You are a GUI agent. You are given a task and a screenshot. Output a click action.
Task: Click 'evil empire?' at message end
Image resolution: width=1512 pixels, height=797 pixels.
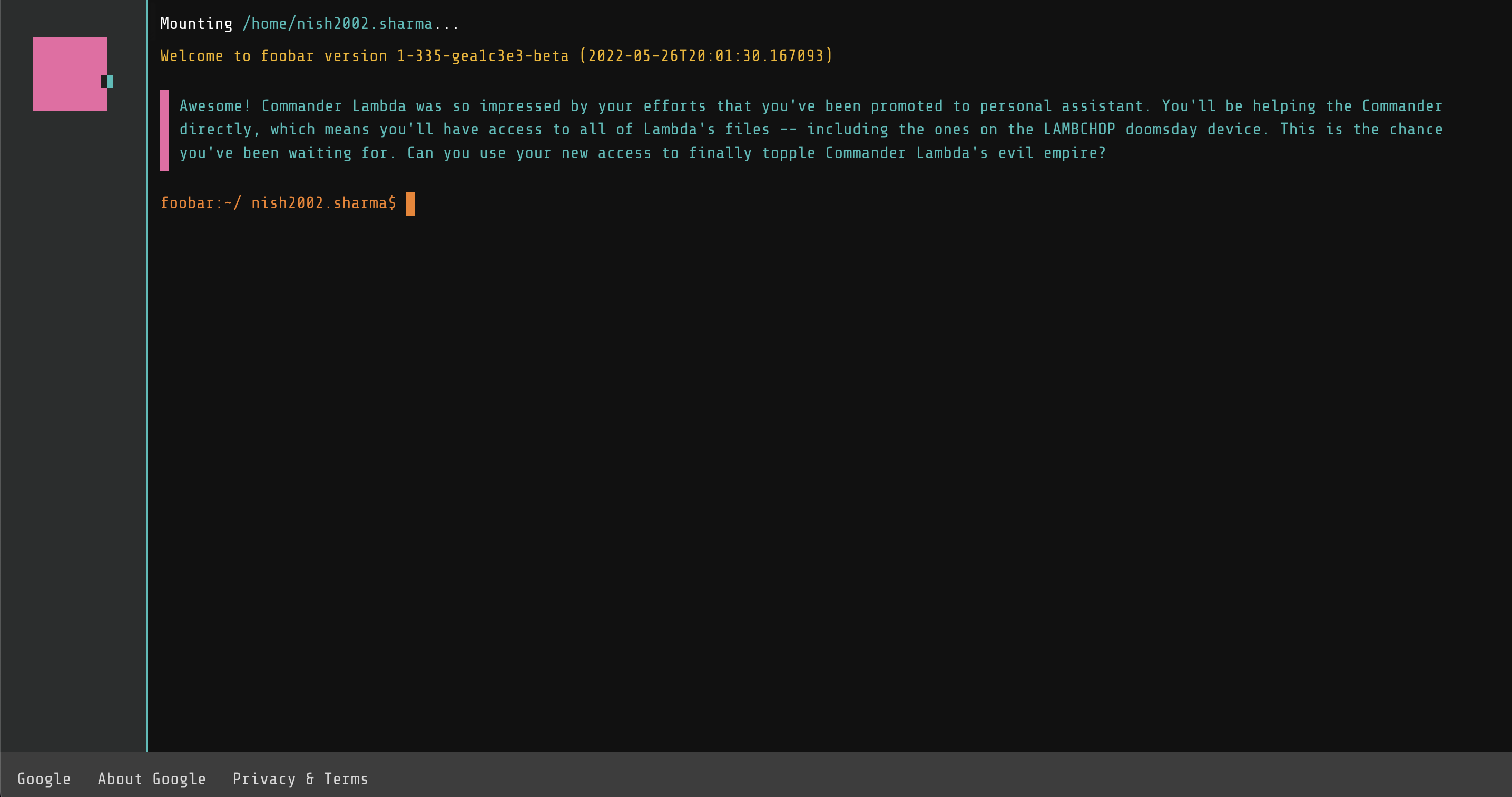click(x=1052, y=153)
